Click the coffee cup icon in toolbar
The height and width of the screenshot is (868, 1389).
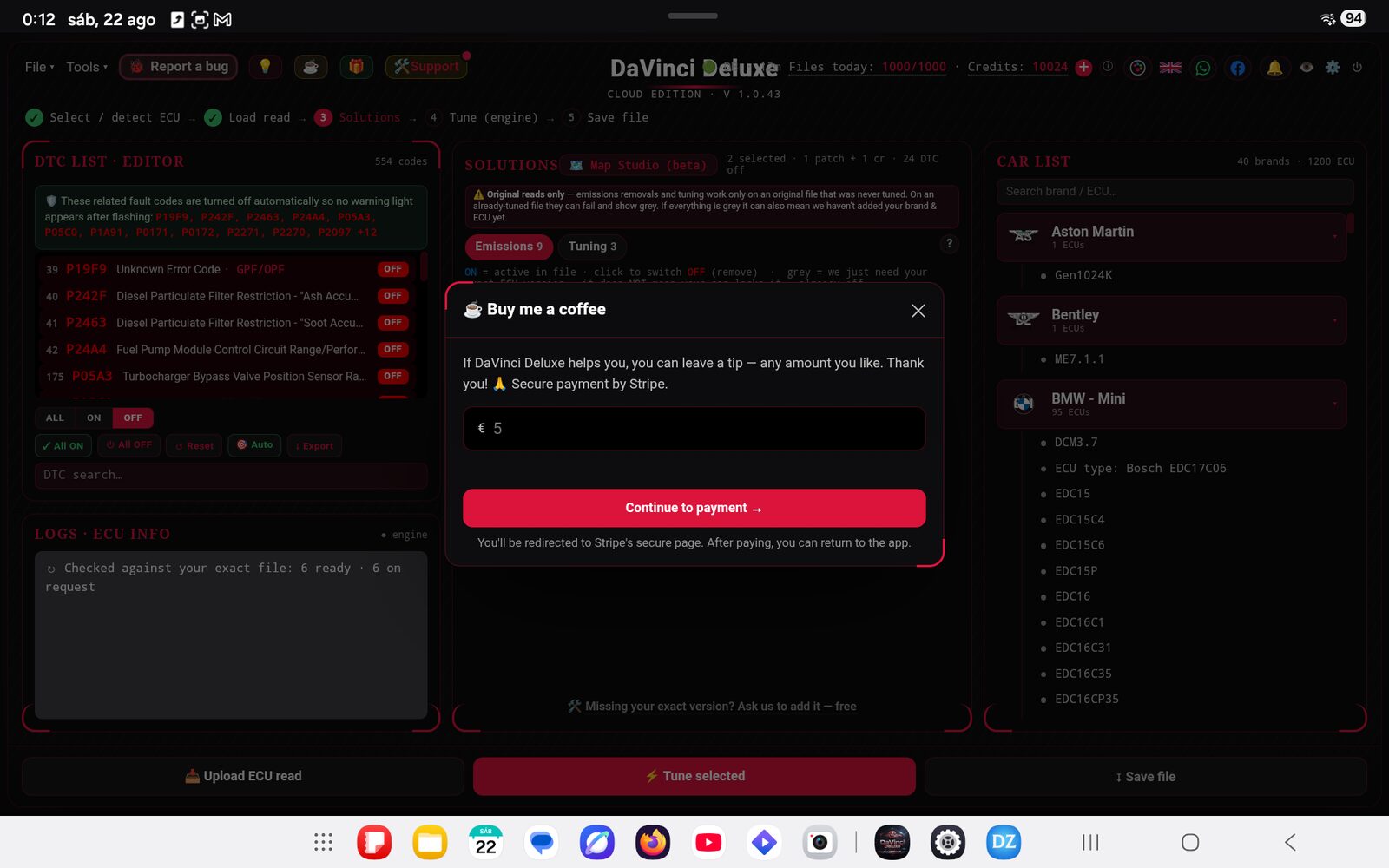click(311, 67)
